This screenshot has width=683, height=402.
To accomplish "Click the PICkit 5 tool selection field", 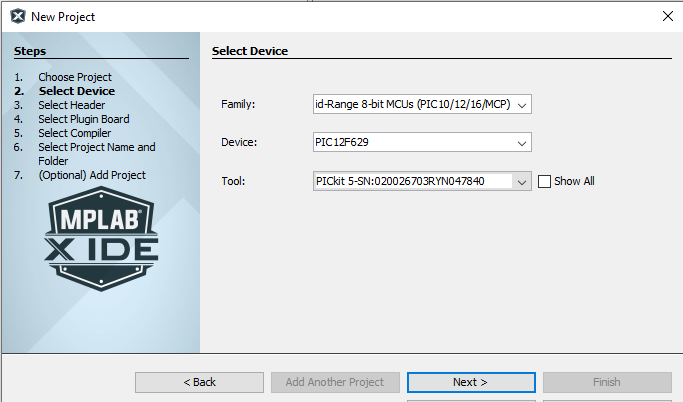I will point(412,181).
